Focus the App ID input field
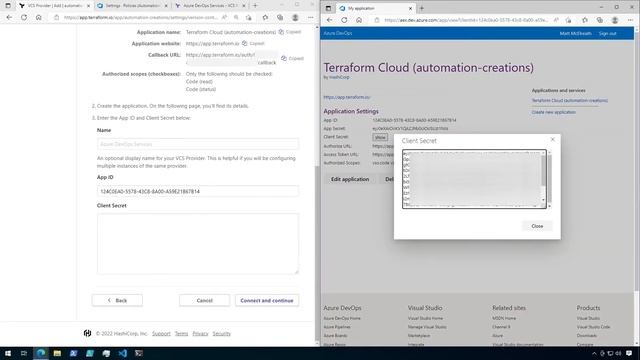The width and height of the screenshot is (640, 360). [198, 191]
